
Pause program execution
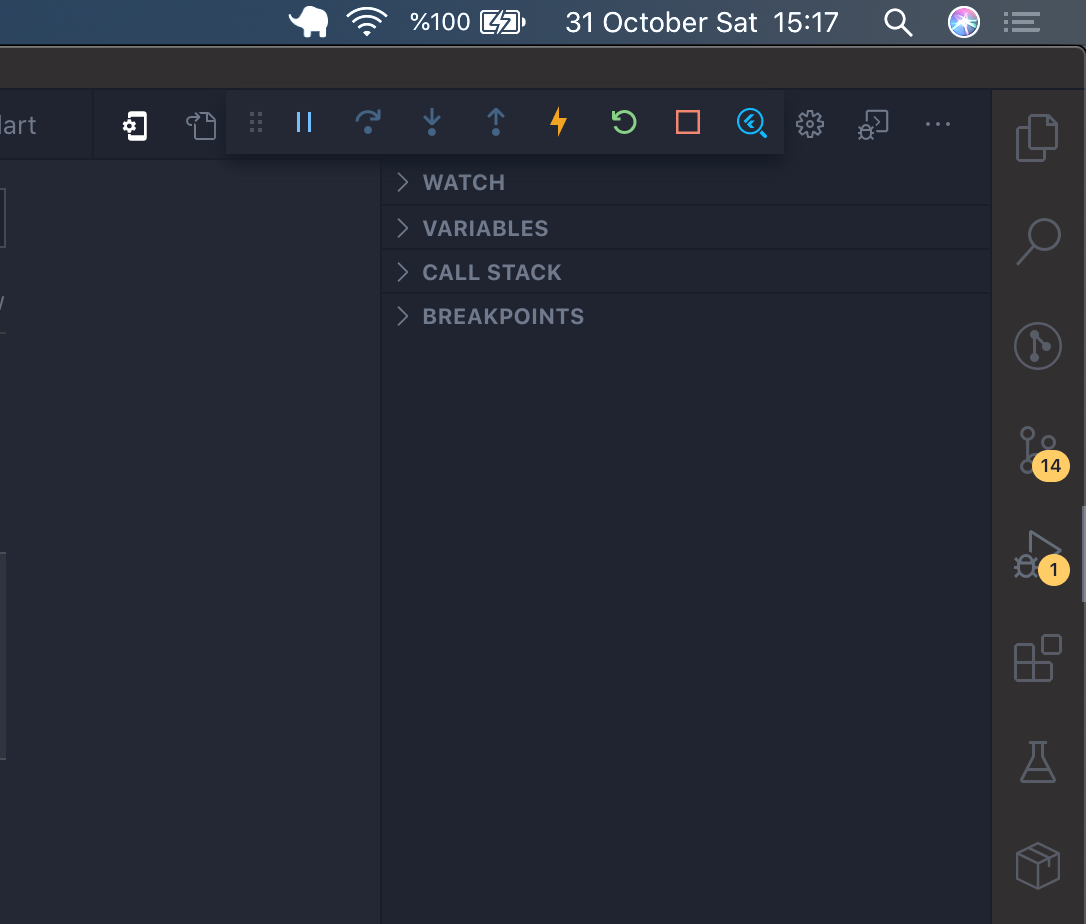click(x=303, y=123)
